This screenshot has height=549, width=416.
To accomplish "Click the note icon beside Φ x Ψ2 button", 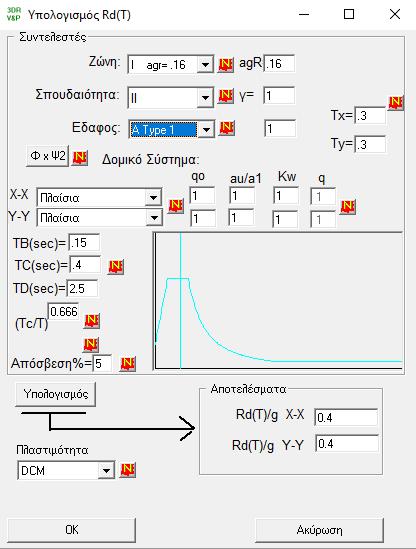I will click(80, 158).
